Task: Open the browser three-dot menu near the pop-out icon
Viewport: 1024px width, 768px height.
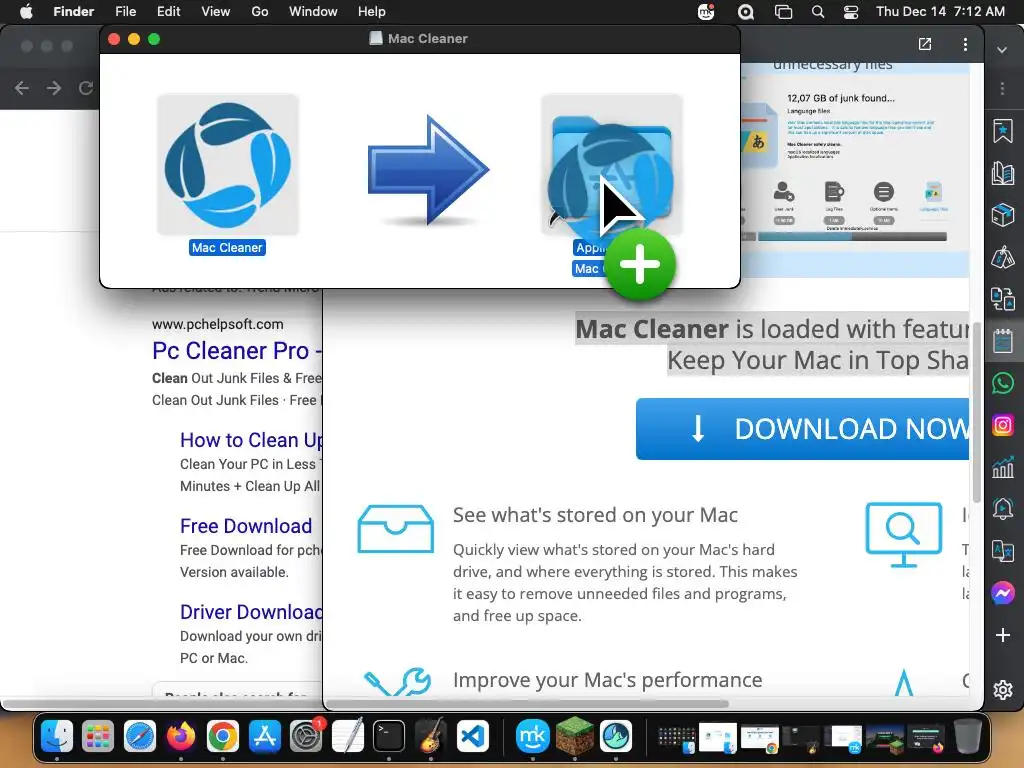Action: pos(965,44)
